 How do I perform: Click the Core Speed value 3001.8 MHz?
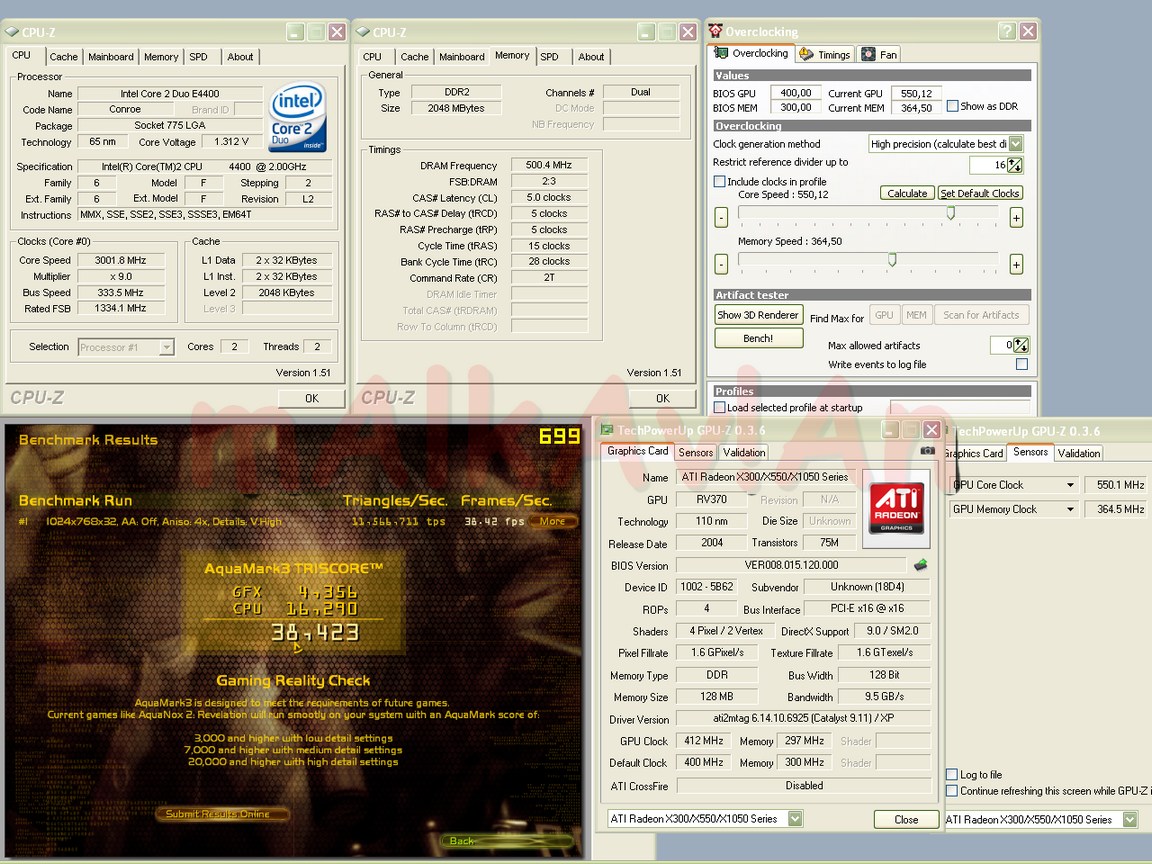[120, 260]
